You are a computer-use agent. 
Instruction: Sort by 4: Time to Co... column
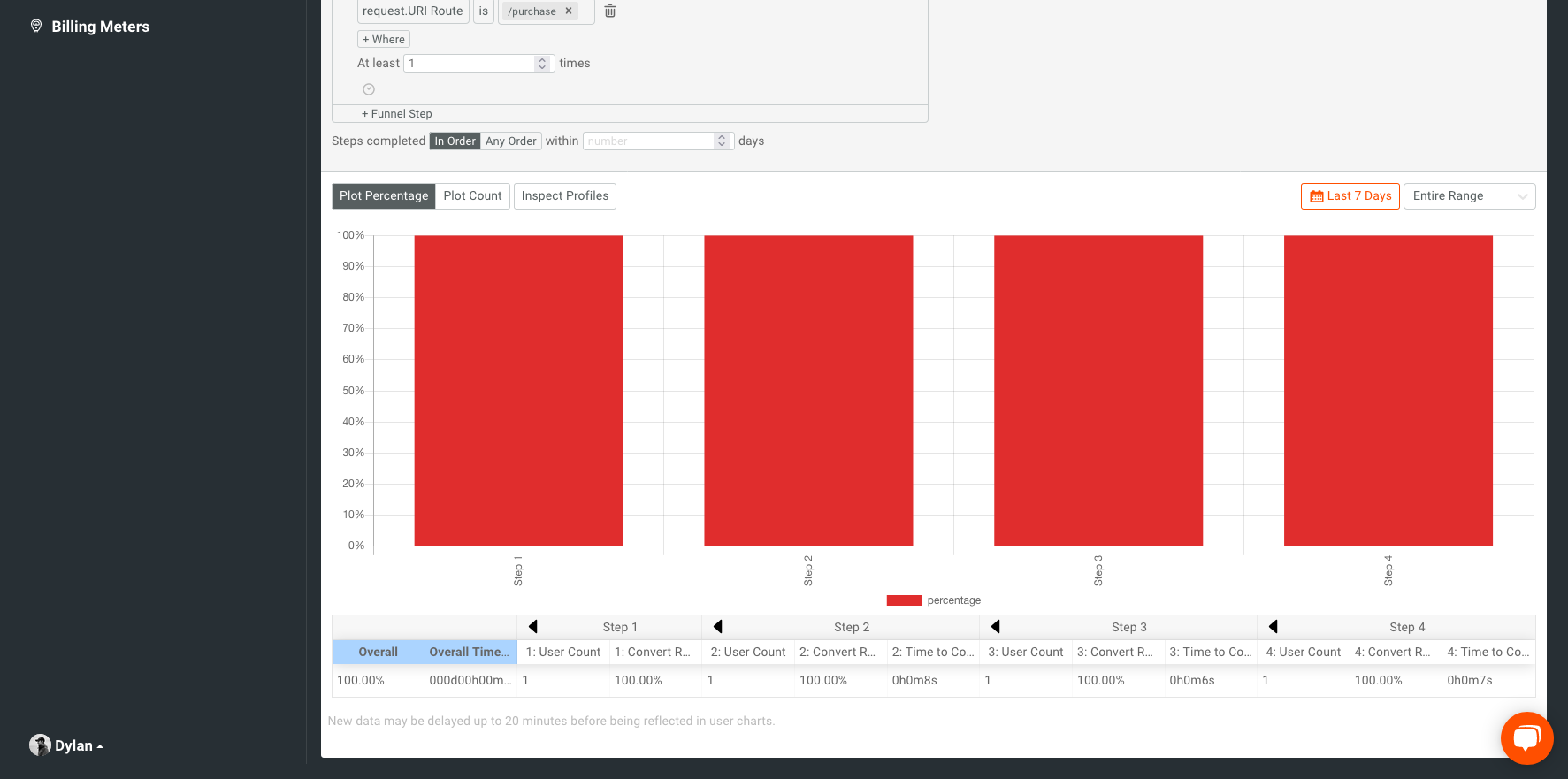click(x=1488, y=653)
